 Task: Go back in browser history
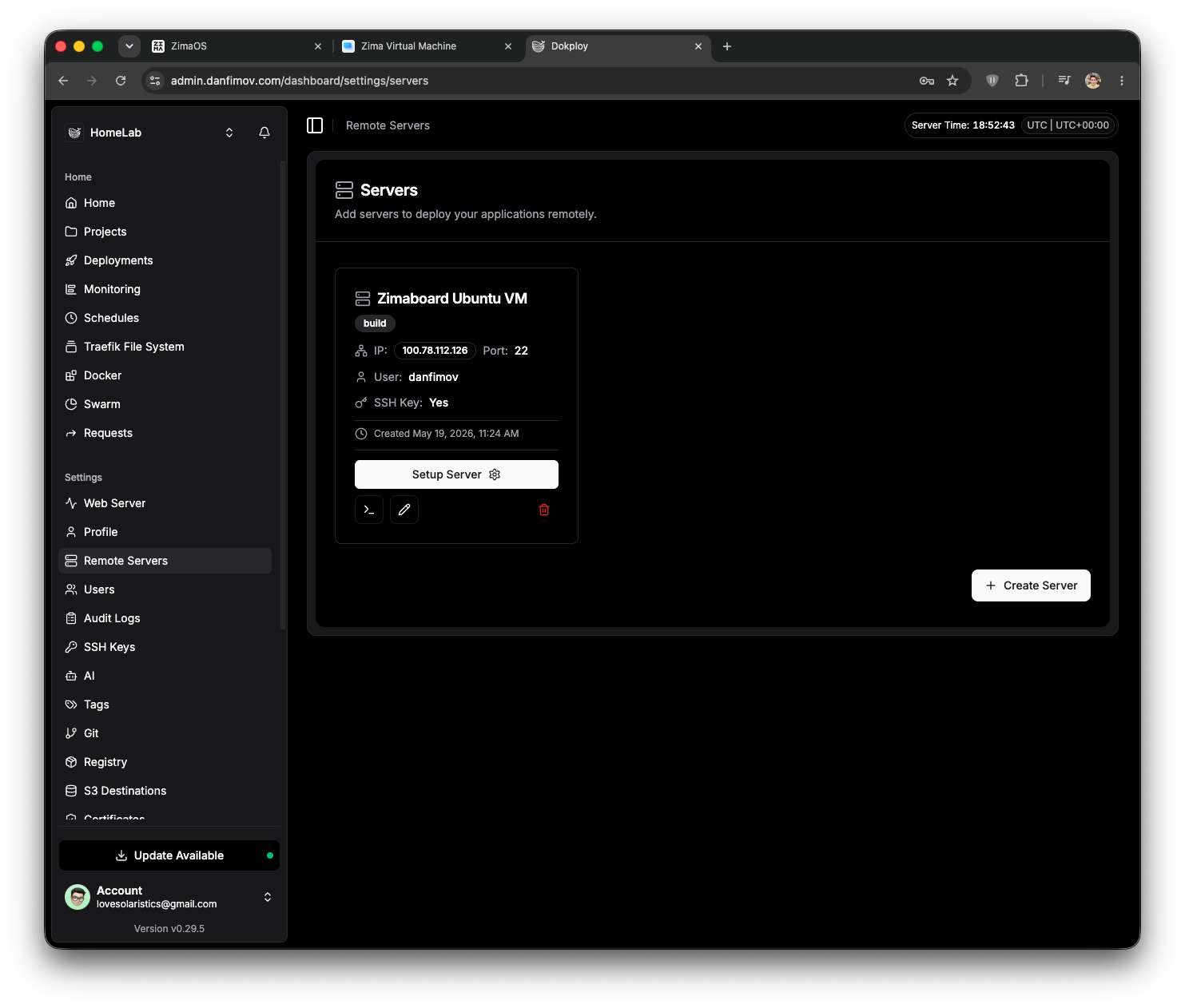63,81
